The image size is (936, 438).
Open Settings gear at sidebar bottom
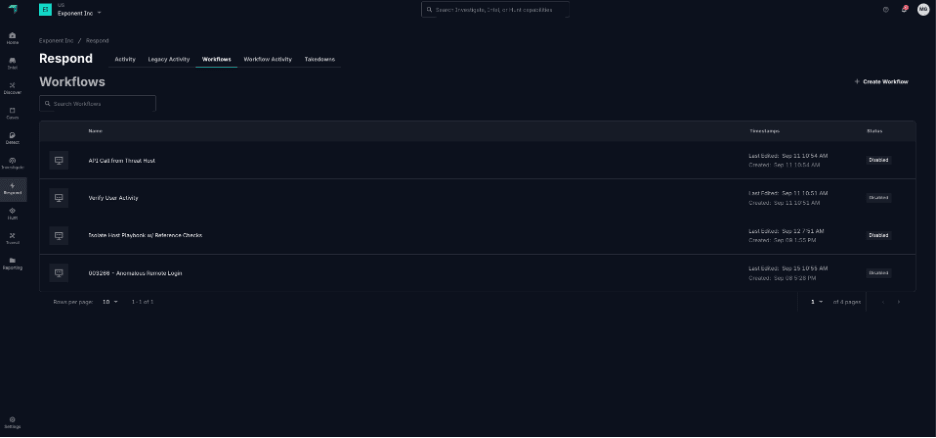13,422
